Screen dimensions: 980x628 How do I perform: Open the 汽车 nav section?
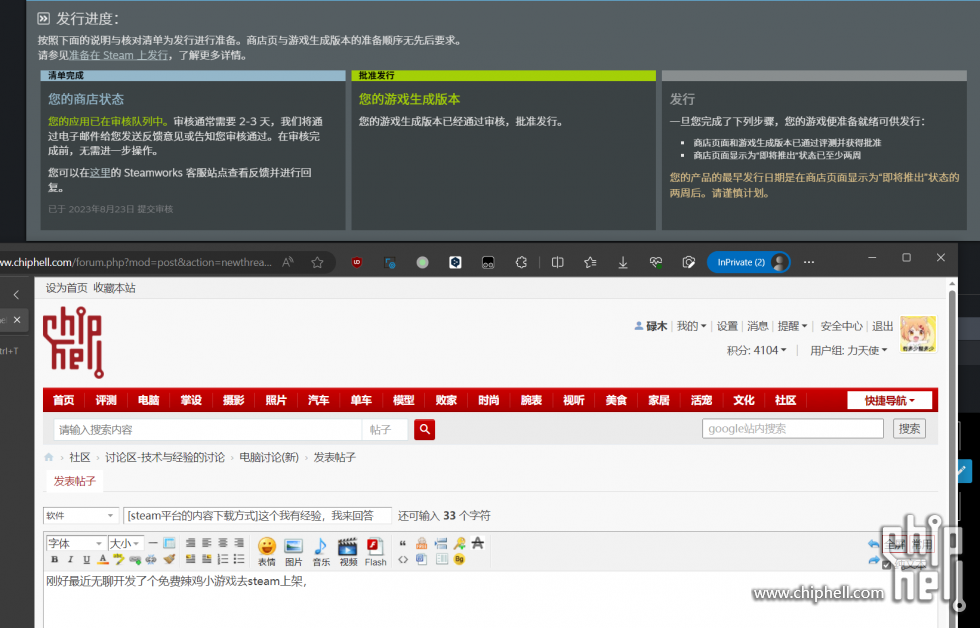tap(319, 401)
